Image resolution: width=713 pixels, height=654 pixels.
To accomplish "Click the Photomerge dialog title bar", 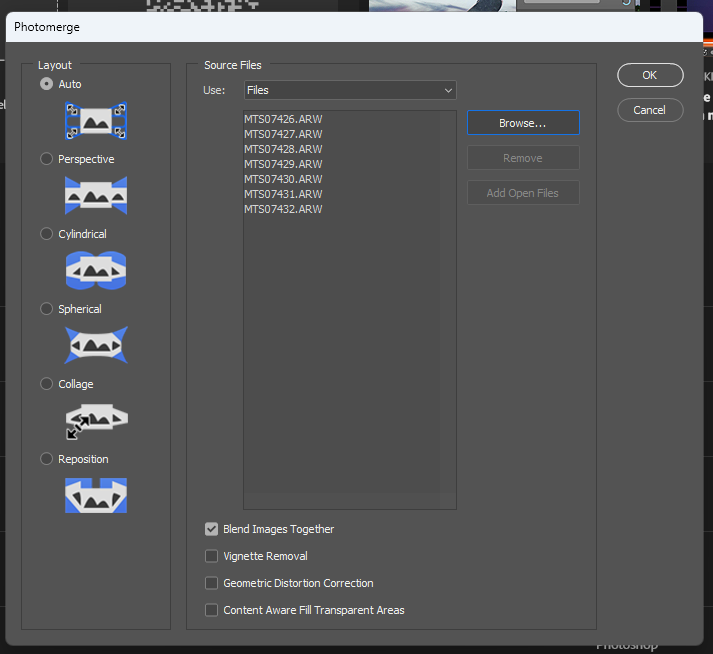I will (354, 27).
